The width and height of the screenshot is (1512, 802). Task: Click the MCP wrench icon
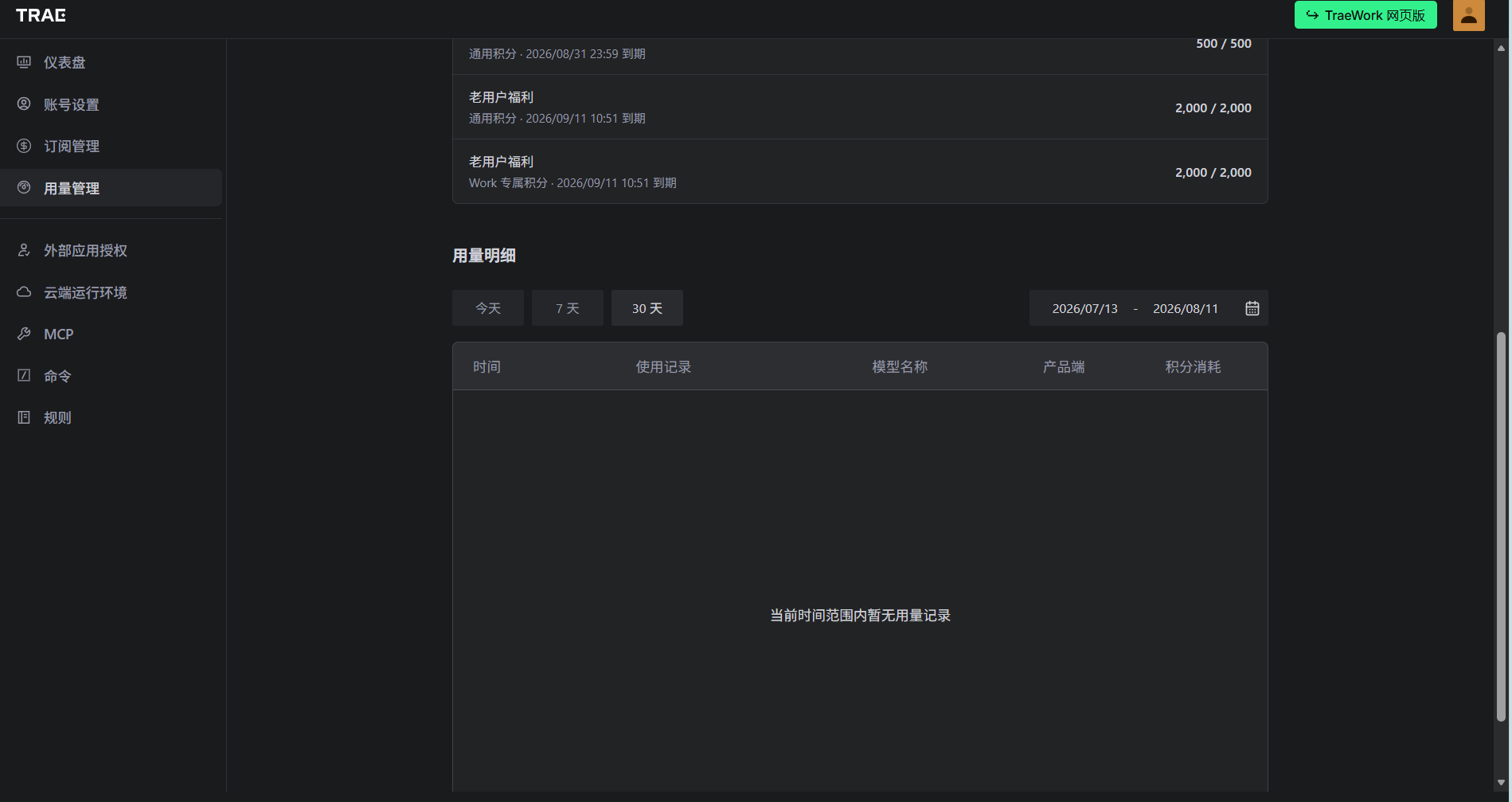[24, 334]
